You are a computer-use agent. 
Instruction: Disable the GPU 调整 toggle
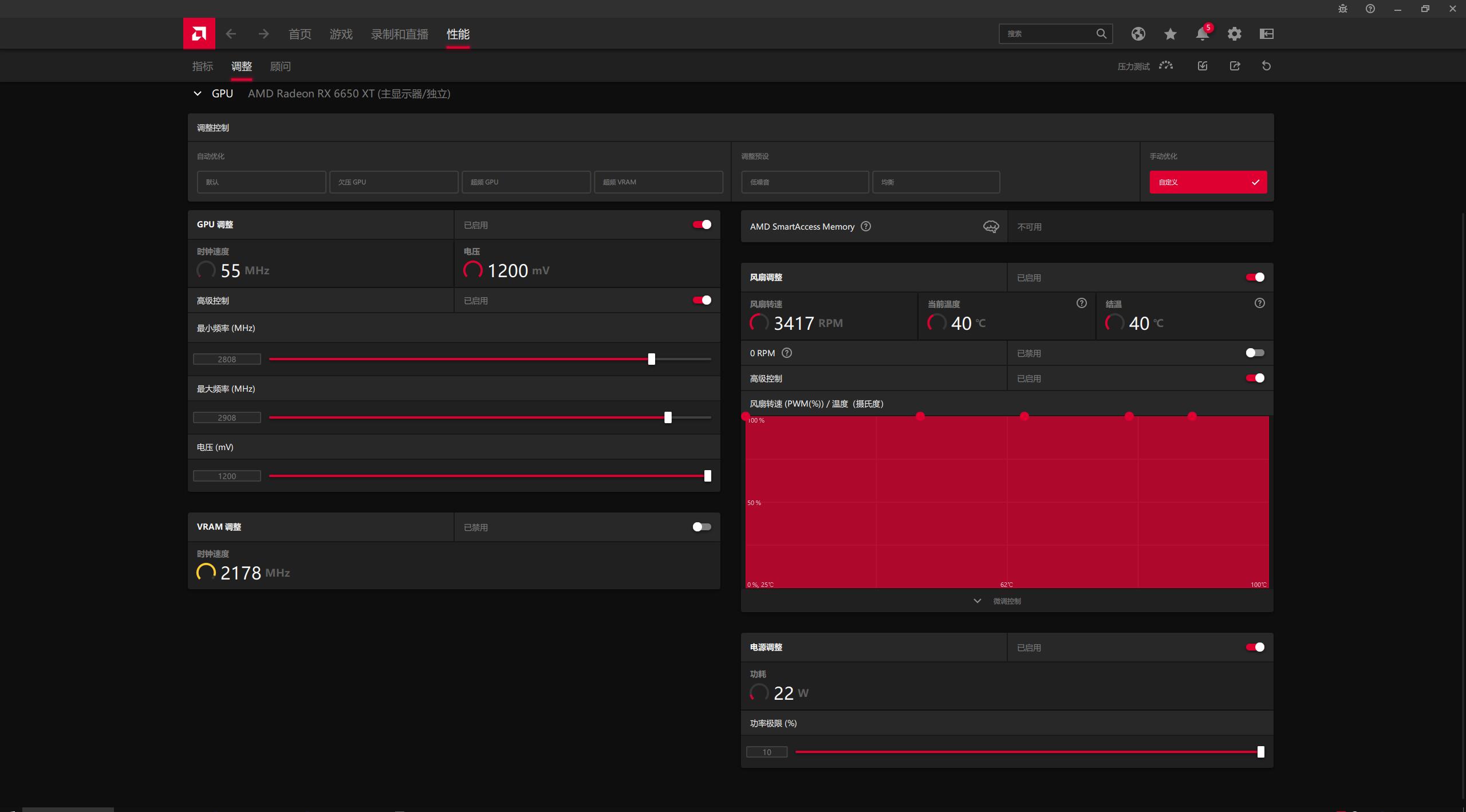point(702,224)
